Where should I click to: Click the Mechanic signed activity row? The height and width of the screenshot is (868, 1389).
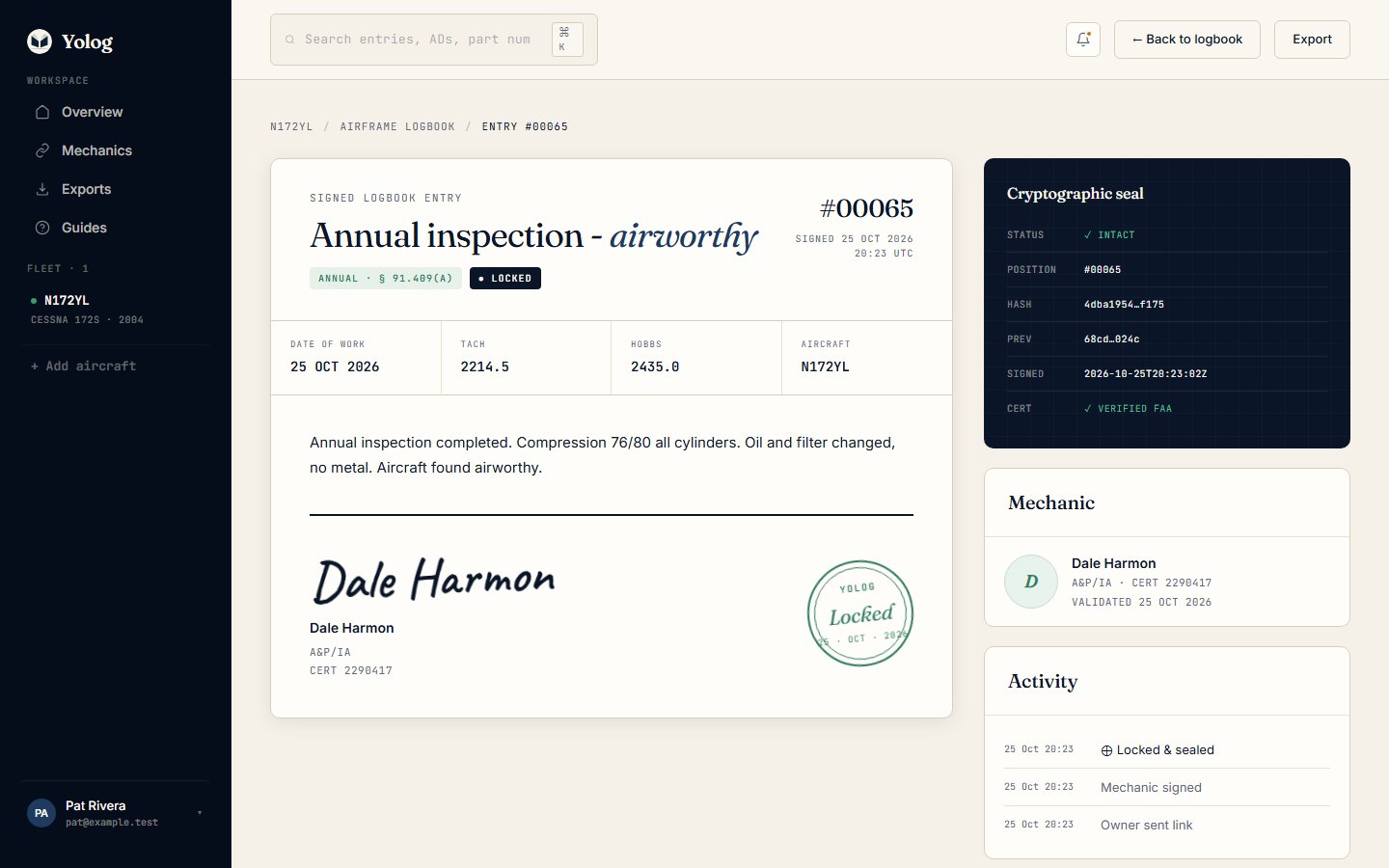pyautogui.click(x=1166, y=787)
